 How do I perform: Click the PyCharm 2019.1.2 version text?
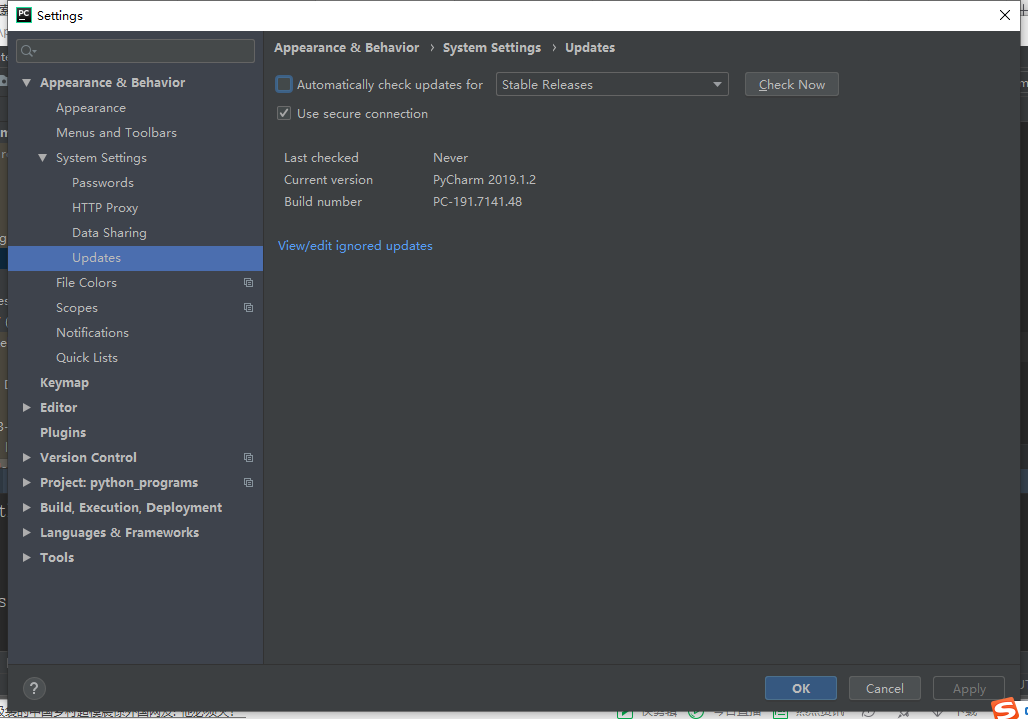[484, 180]
